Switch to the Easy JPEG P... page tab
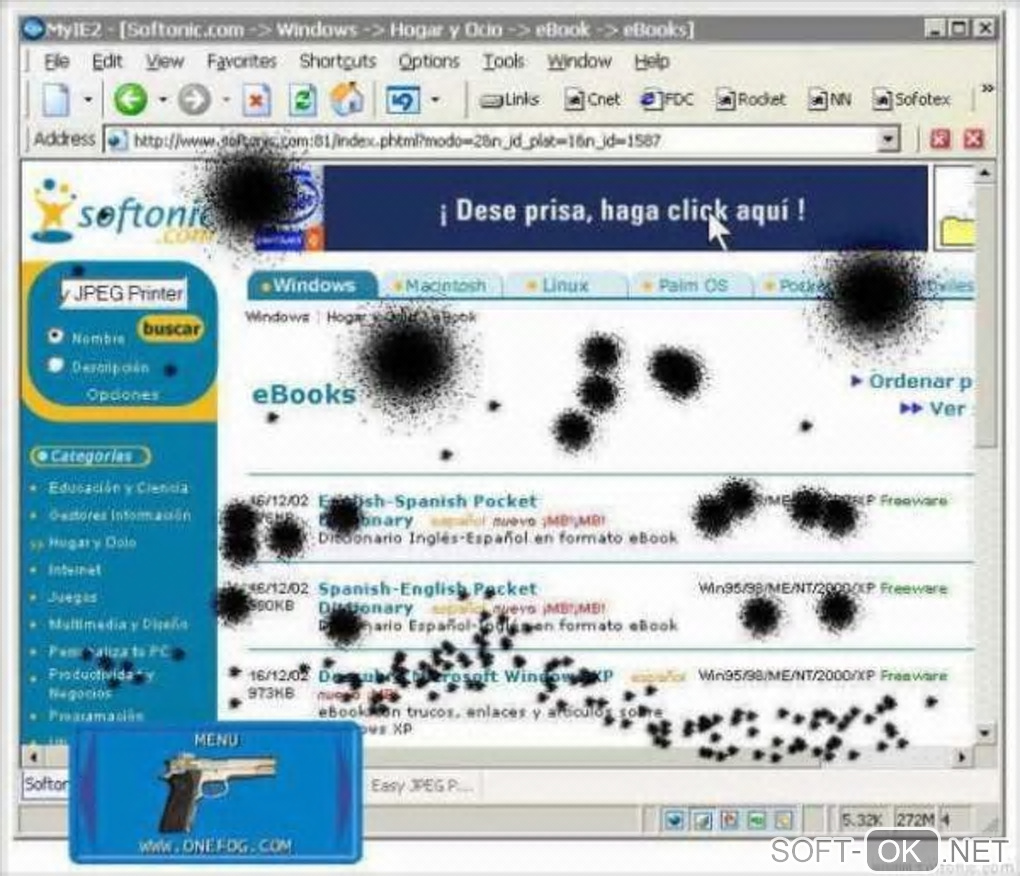 click(x=422, y=786)
